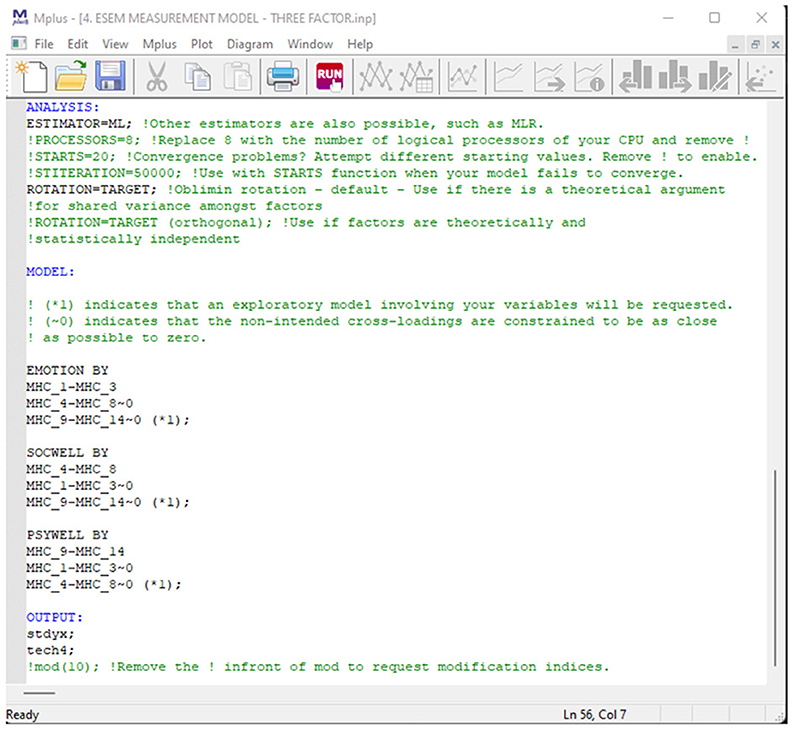Copy selection with the copy icon
Screen dimensions: 794x730
click(x=197, y=76)
